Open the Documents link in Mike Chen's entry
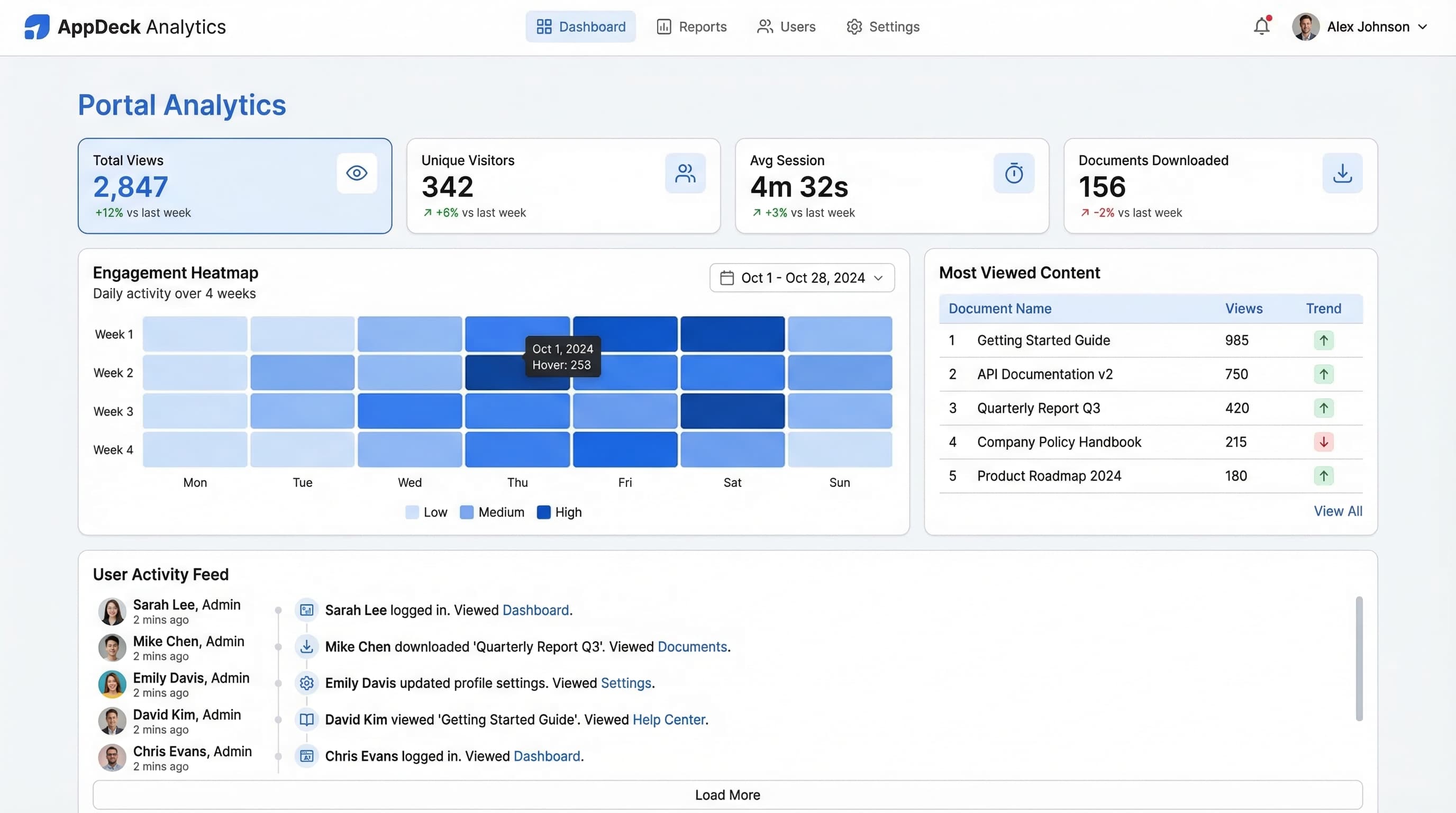The height and width of the screenshot is (813, 1456). pos(692,646)
